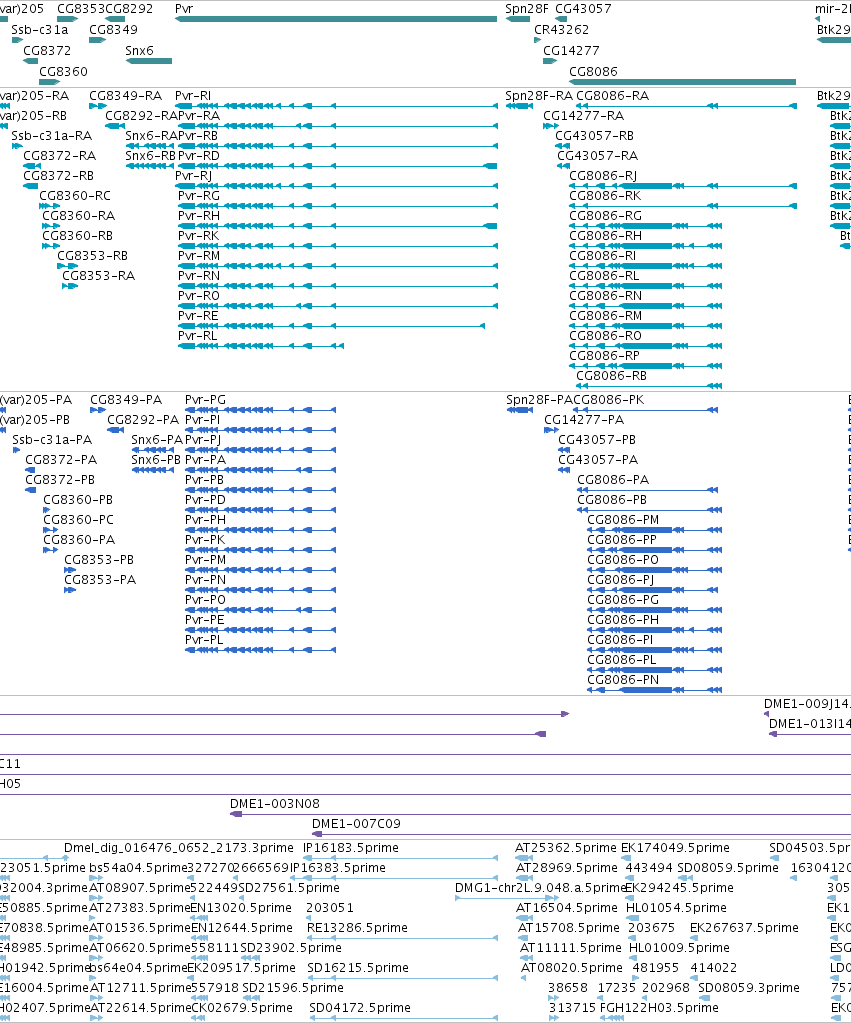Open protein CG8086-PM
The width and height of the screenshot is (851, 1023).
(x=623, y=520)
